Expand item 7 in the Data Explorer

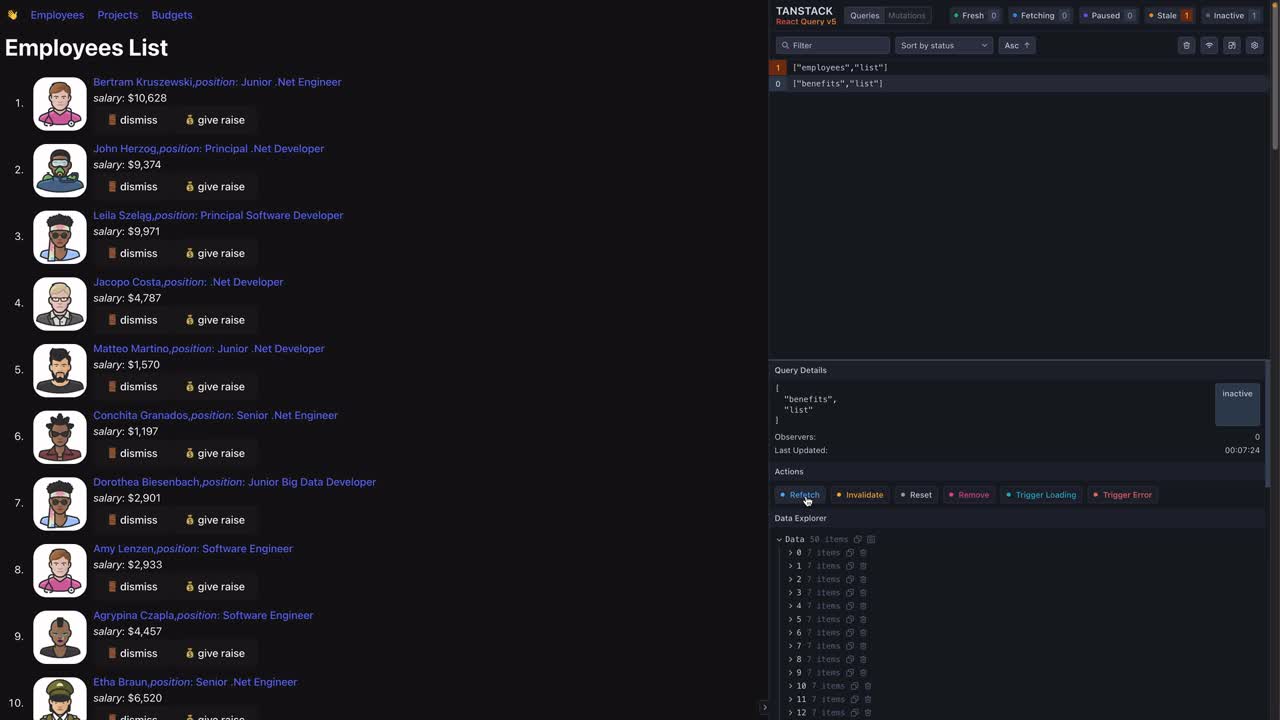coord(790,646)
